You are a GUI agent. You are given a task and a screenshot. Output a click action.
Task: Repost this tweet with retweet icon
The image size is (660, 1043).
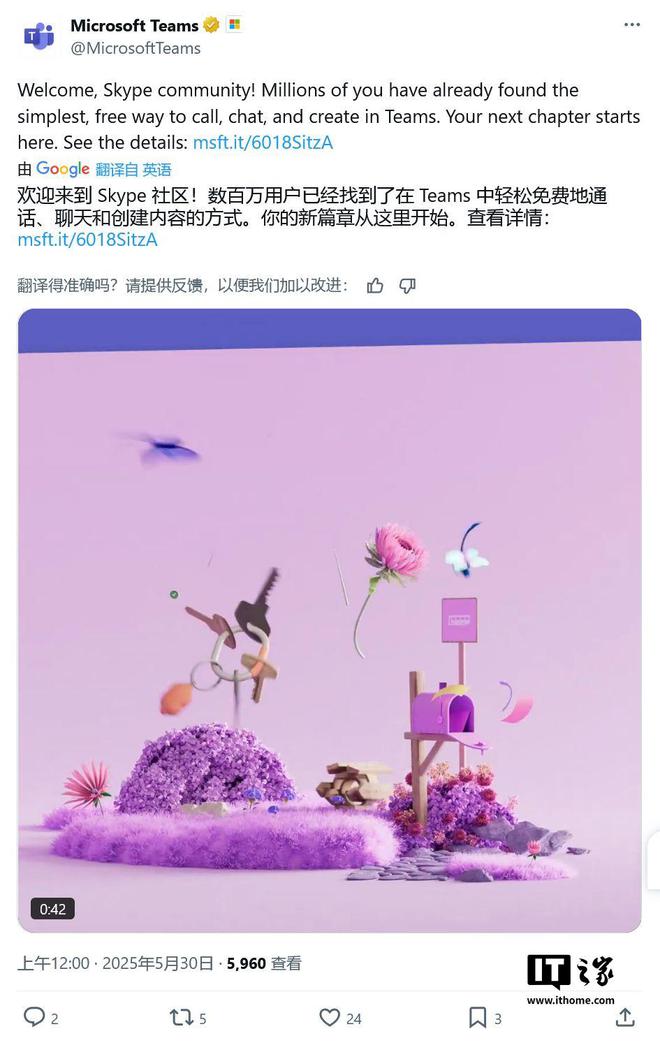(x=180, y=1017)
